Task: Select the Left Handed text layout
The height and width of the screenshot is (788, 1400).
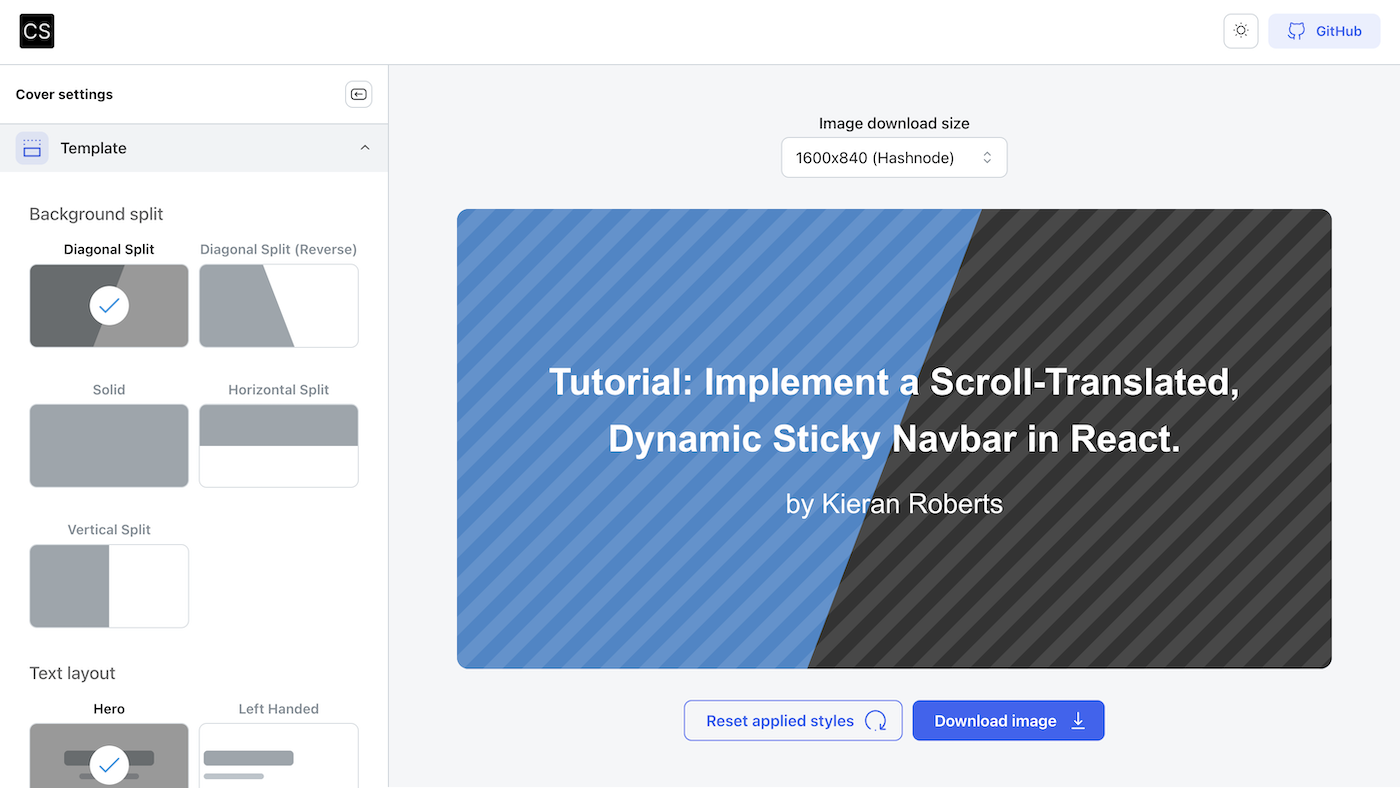Action: 279,755
